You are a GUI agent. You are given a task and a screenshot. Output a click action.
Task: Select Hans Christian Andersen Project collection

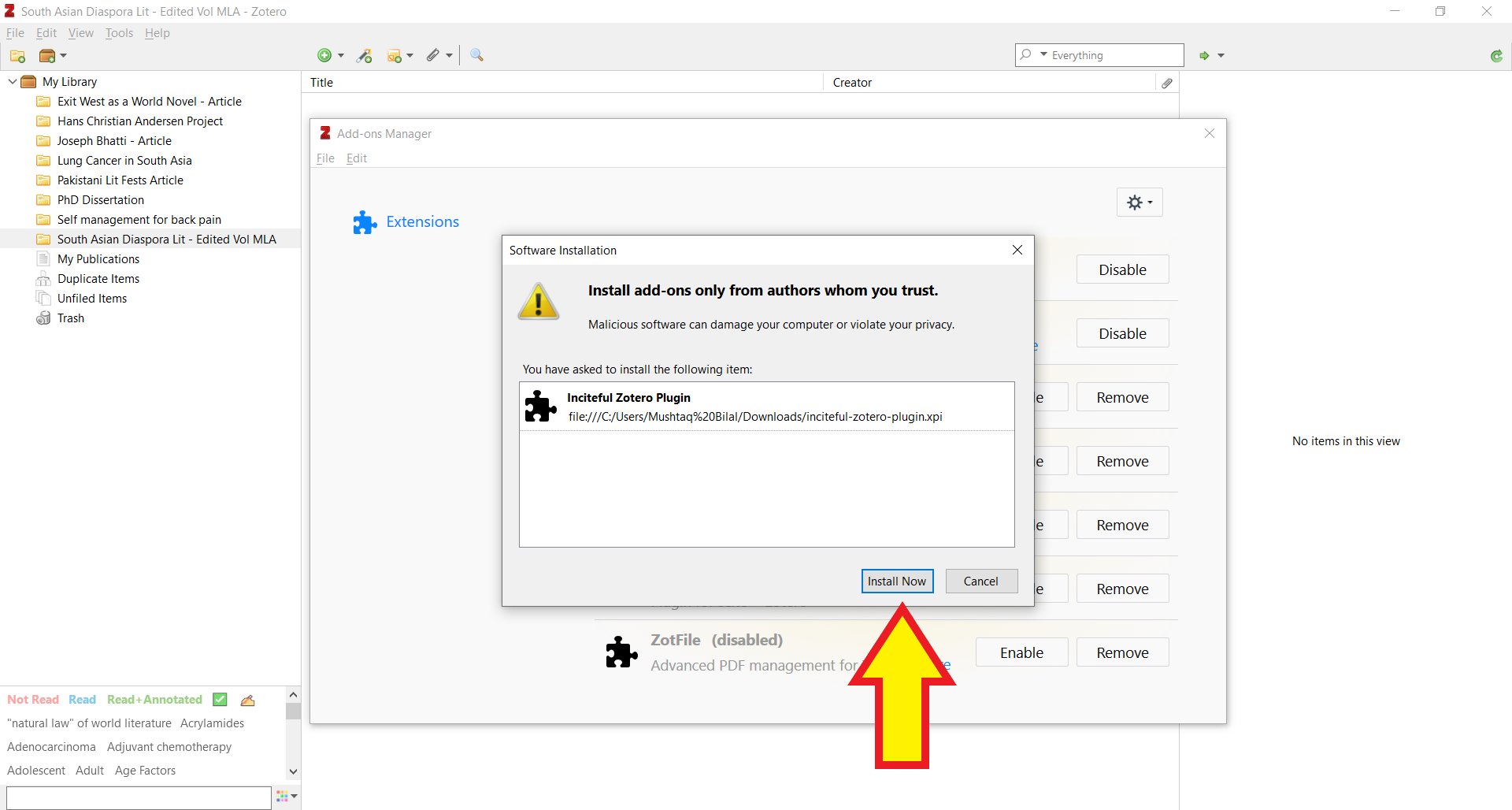pos(139,121)
